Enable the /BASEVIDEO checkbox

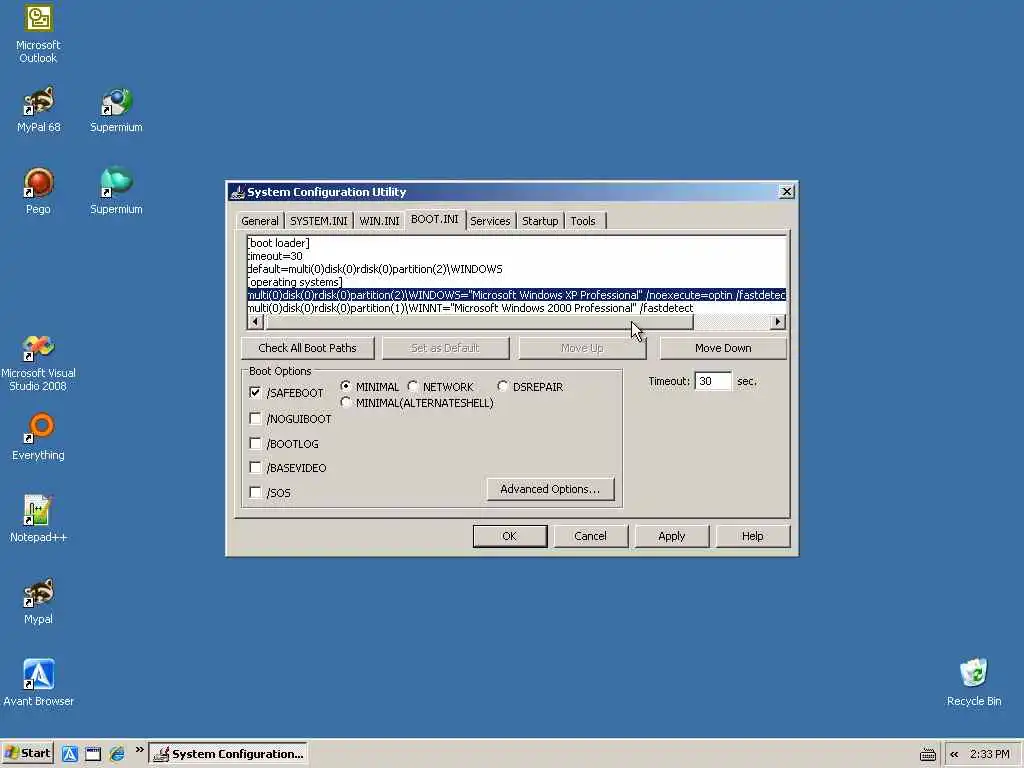tap(255, 468)
